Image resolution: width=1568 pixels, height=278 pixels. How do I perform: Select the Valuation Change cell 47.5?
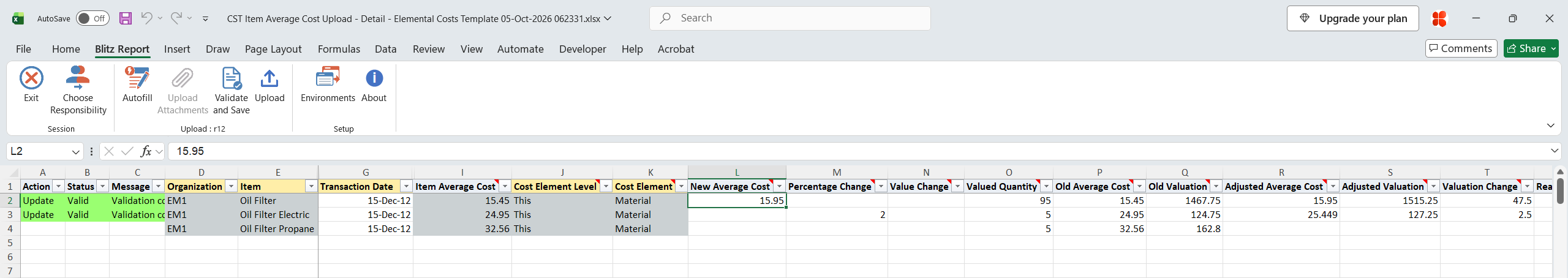(1487, 201)
